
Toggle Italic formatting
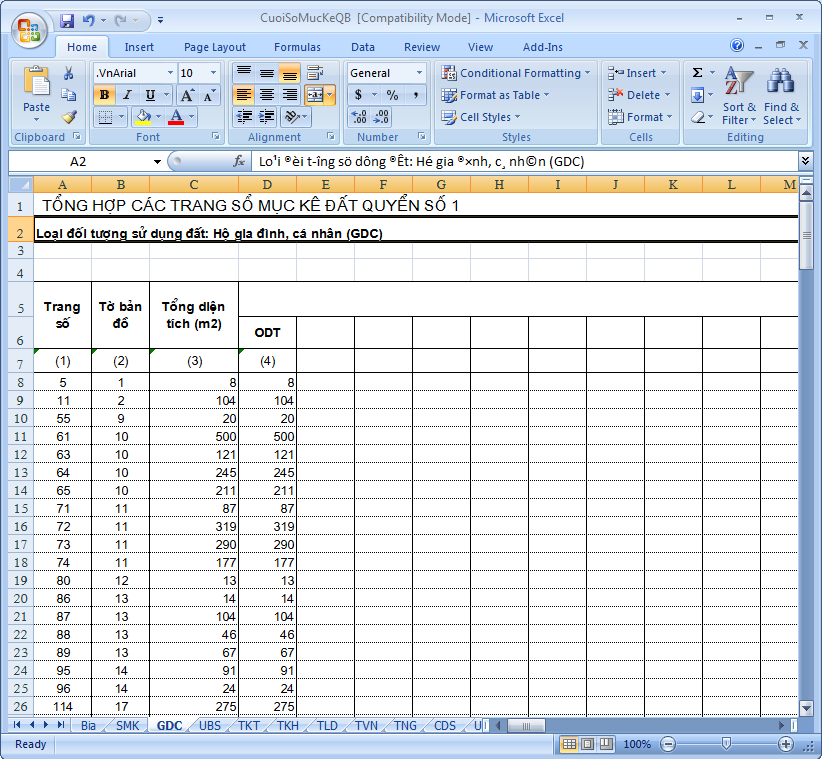pyautogui.click(x=127, y=95)
